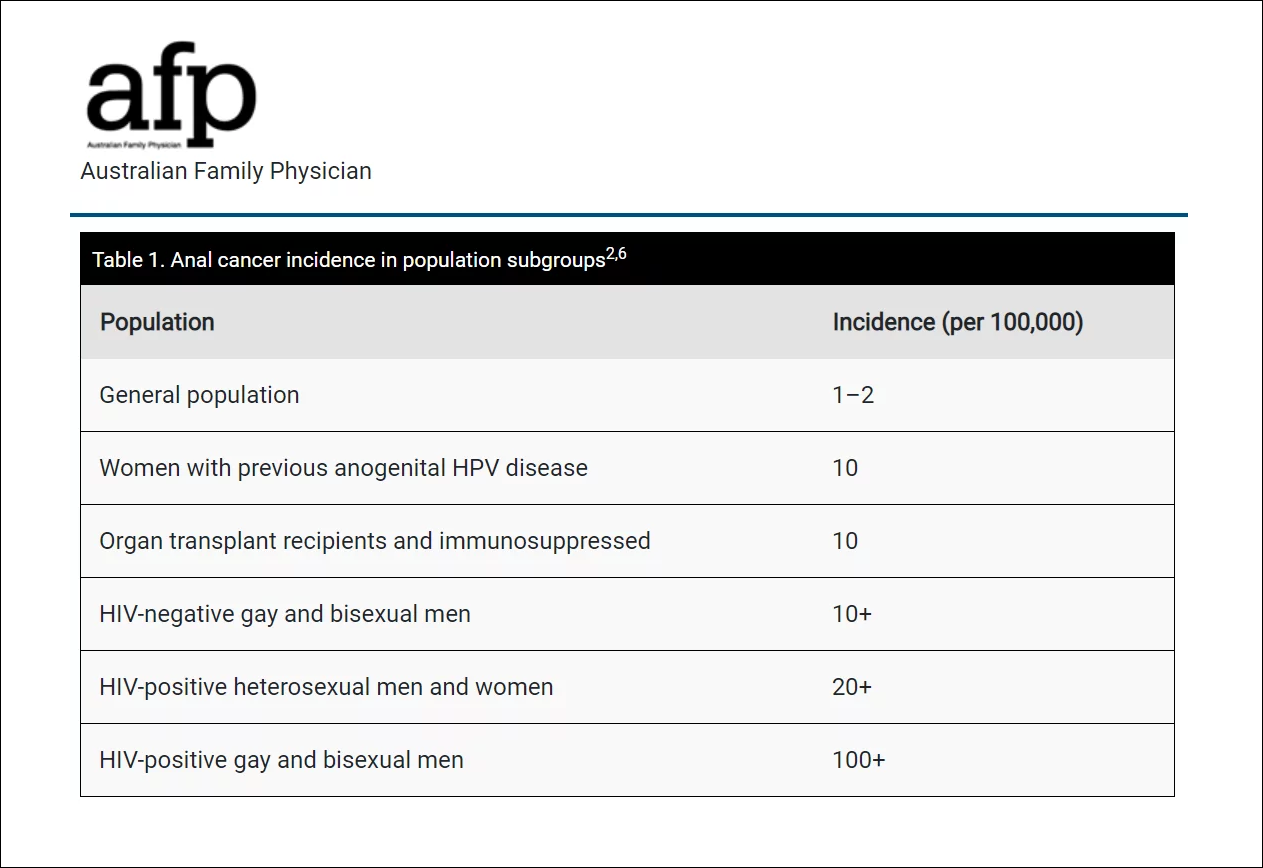The height and width of the screenshot is (868, 1263).
Task: Select the HIV-positive gay and bisexual men cell
Action: pos(281,760)
